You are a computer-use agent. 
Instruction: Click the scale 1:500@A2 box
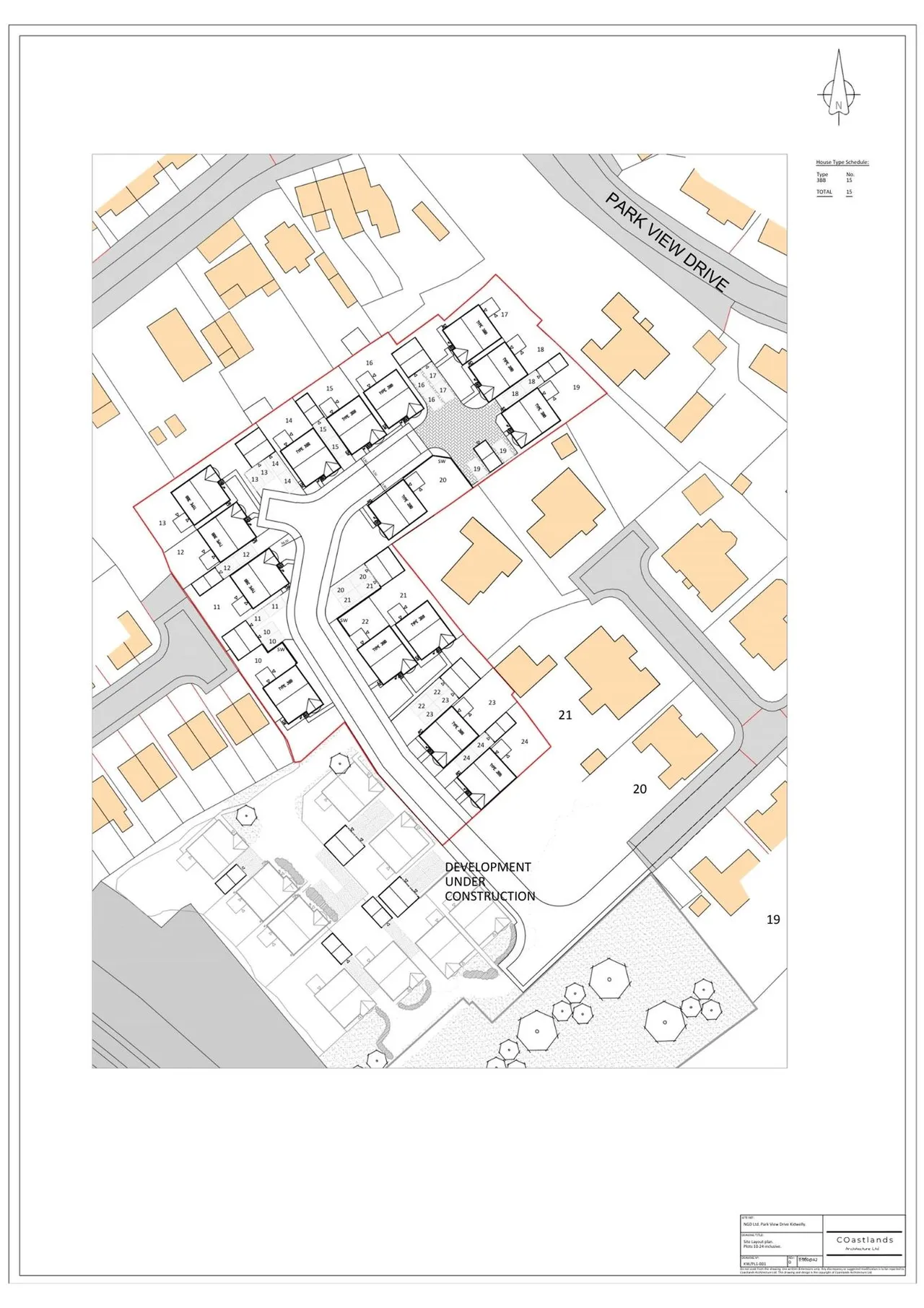(x=808, y=1259)
